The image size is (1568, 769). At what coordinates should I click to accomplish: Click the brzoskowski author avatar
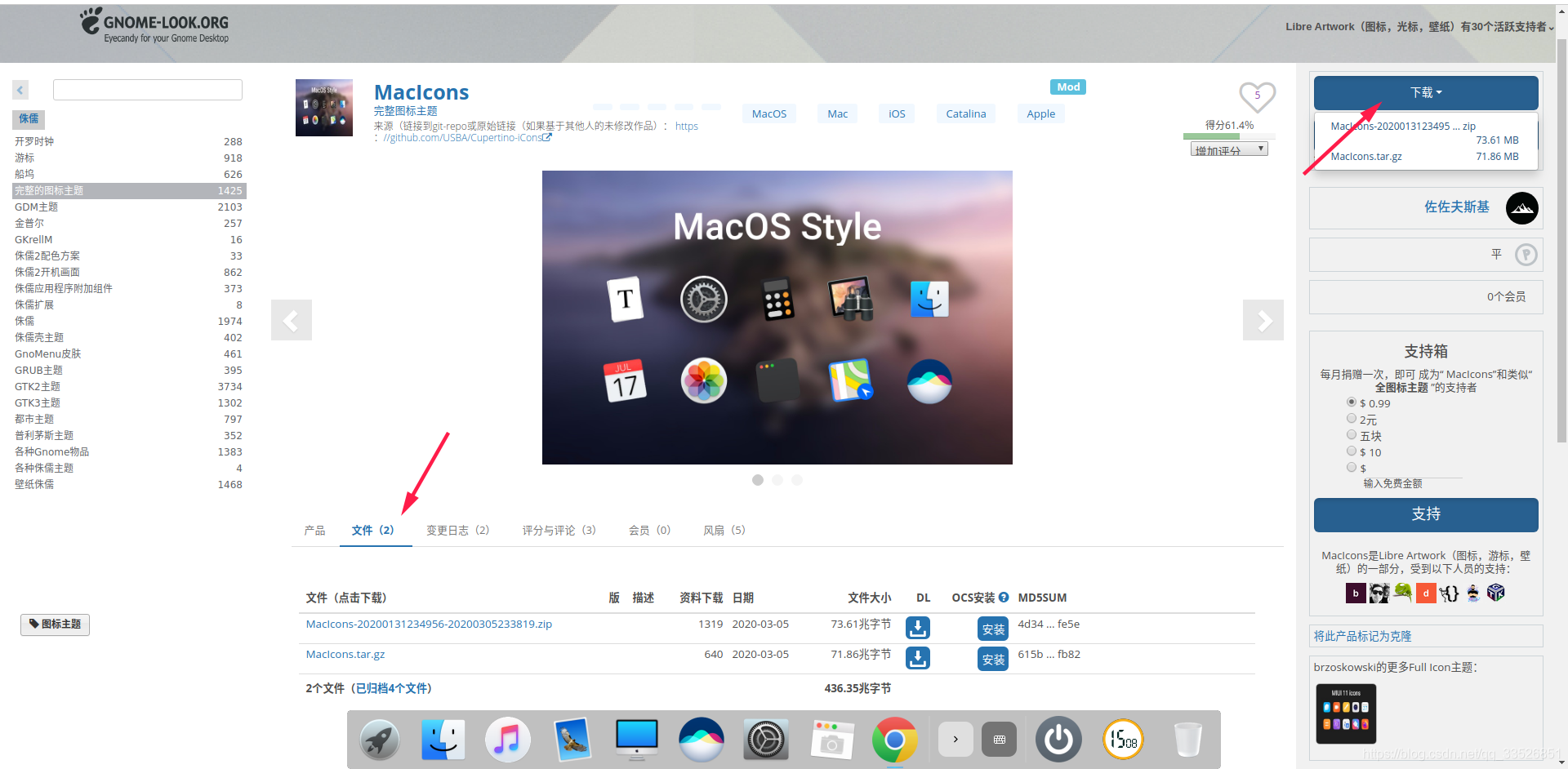1521,208
